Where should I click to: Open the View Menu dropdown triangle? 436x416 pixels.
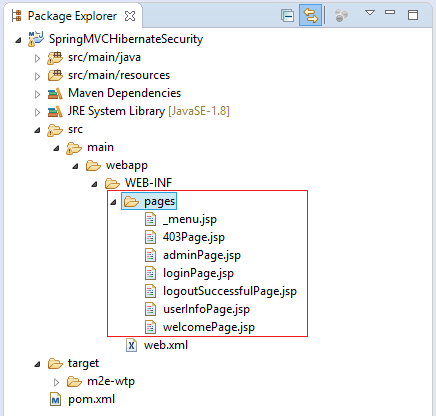[x=370, y=13]
